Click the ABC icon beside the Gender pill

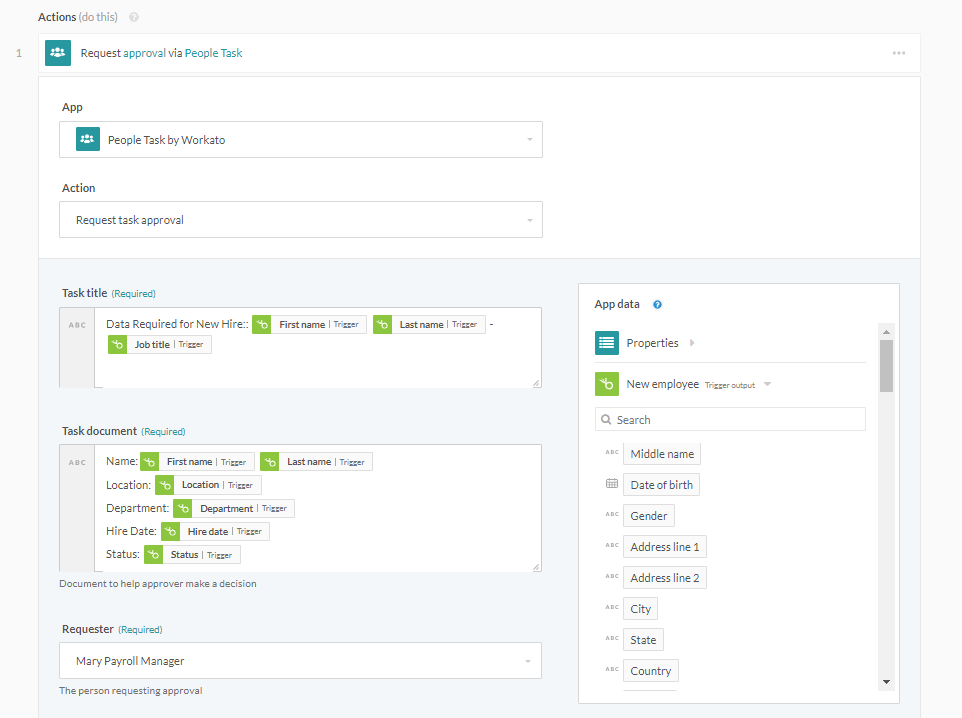611,515
